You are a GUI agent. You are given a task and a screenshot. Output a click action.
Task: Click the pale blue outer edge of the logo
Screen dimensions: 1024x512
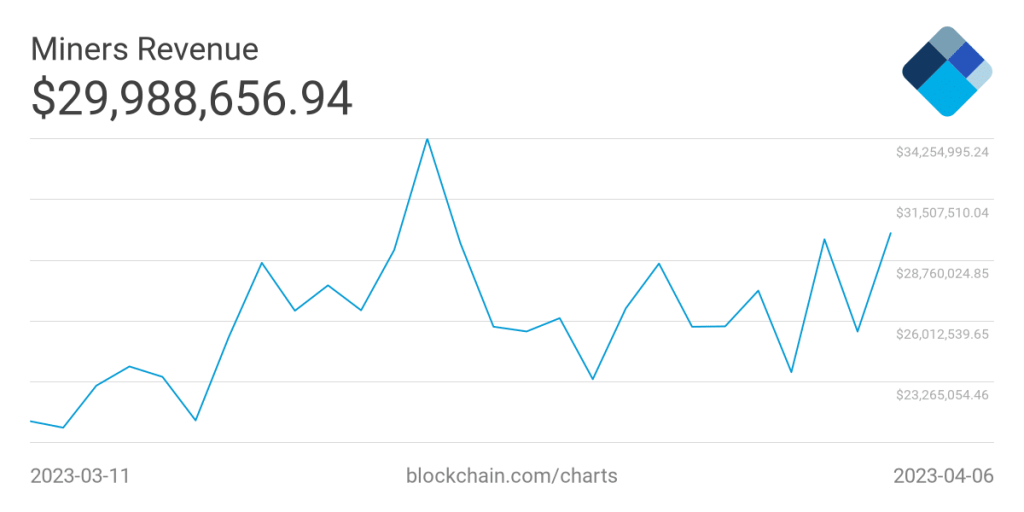click(982, 73)
